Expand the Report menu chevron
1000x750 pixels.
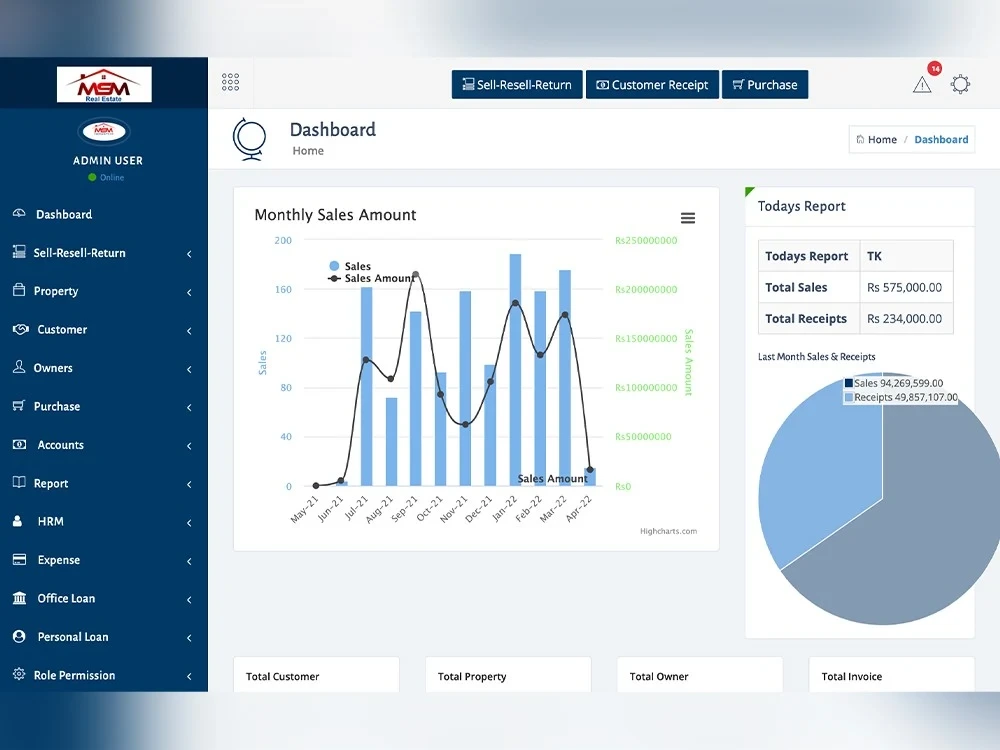(x=189, y=484)
